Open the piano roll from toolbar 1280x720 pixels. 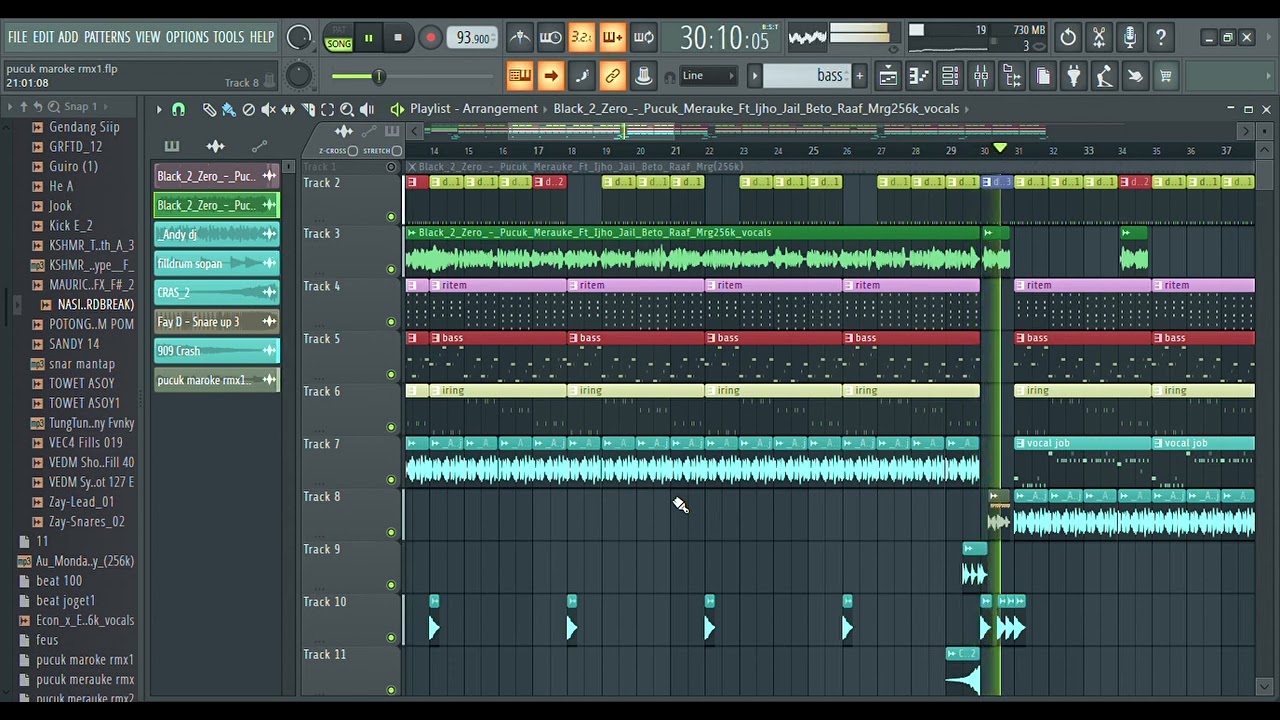click(x=919, y=76)
